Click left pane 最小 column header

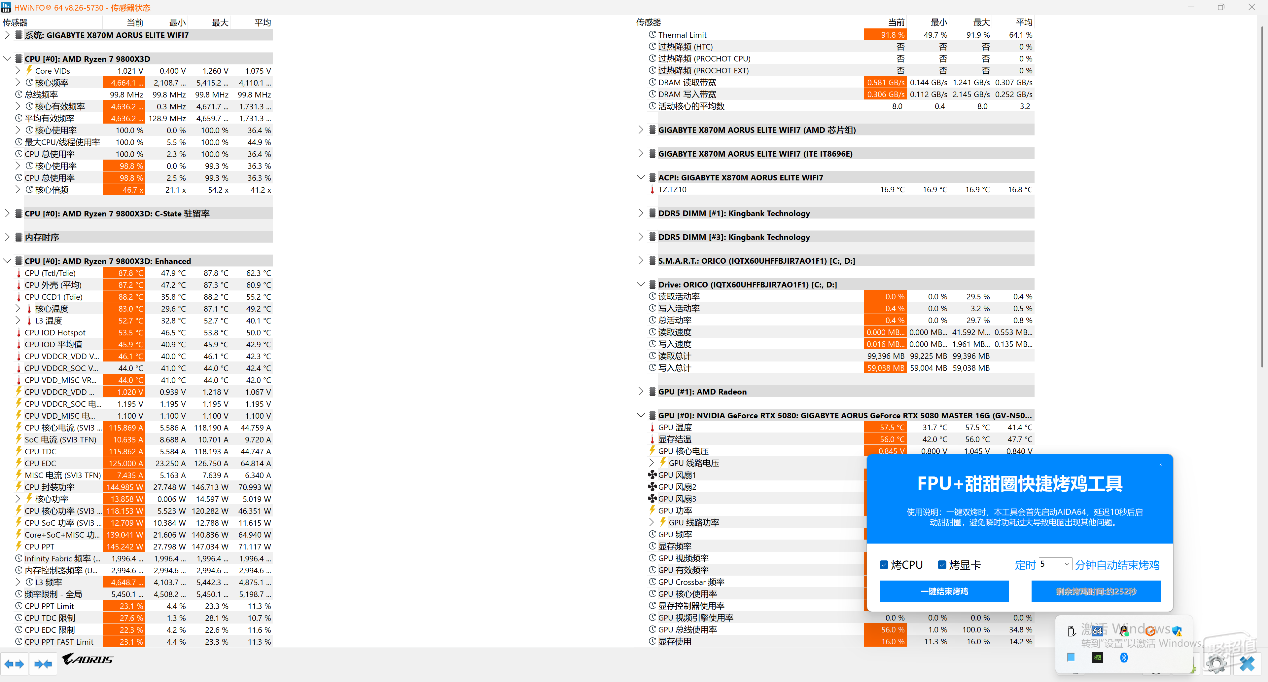[178, 22]
